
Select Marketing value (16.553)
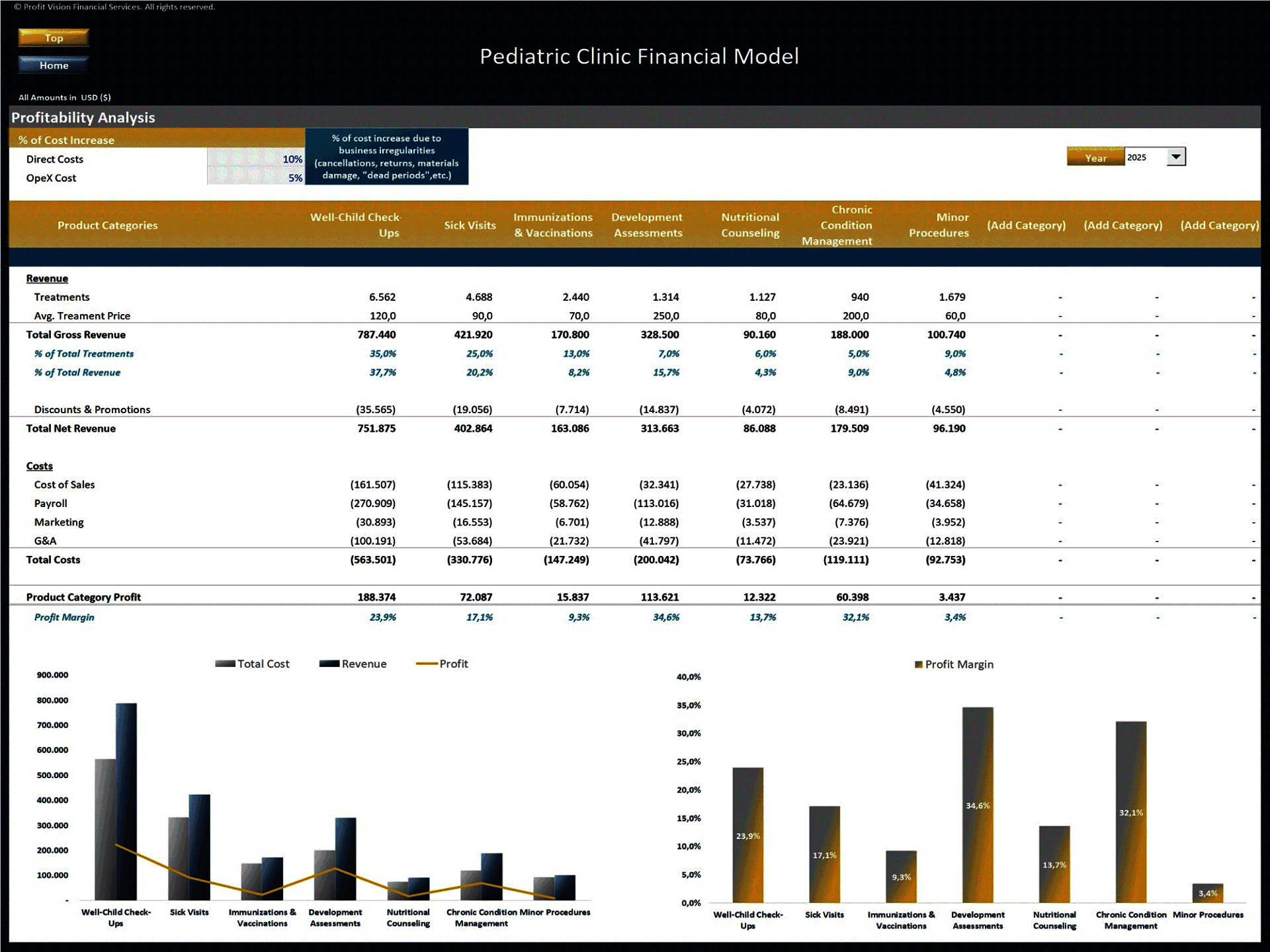[x=472, y=522]
